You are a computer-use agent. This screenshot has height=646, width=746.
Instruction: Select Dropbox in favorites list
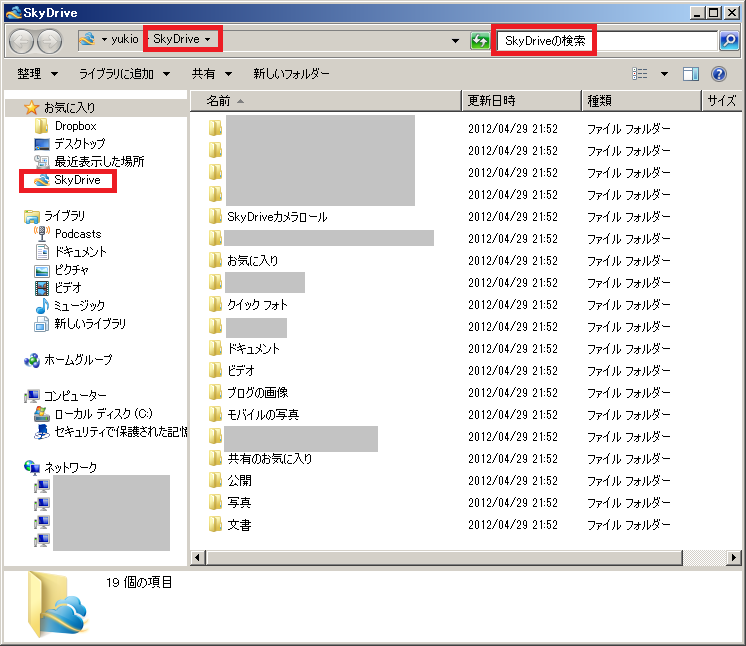(75, 126)
